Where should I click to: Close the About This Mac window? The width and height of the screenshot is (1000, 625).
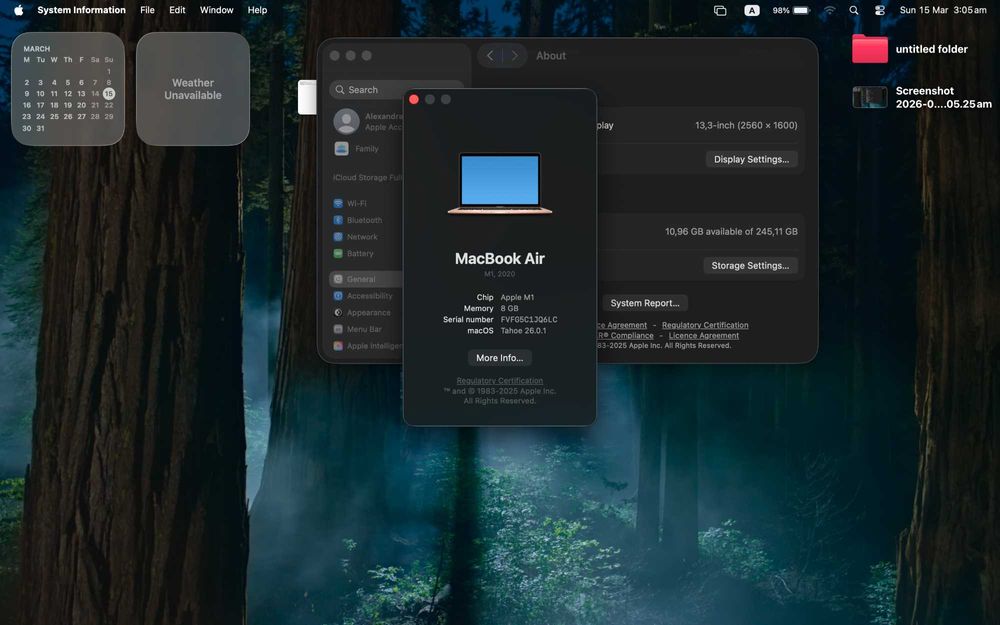(x=414, y=99)
